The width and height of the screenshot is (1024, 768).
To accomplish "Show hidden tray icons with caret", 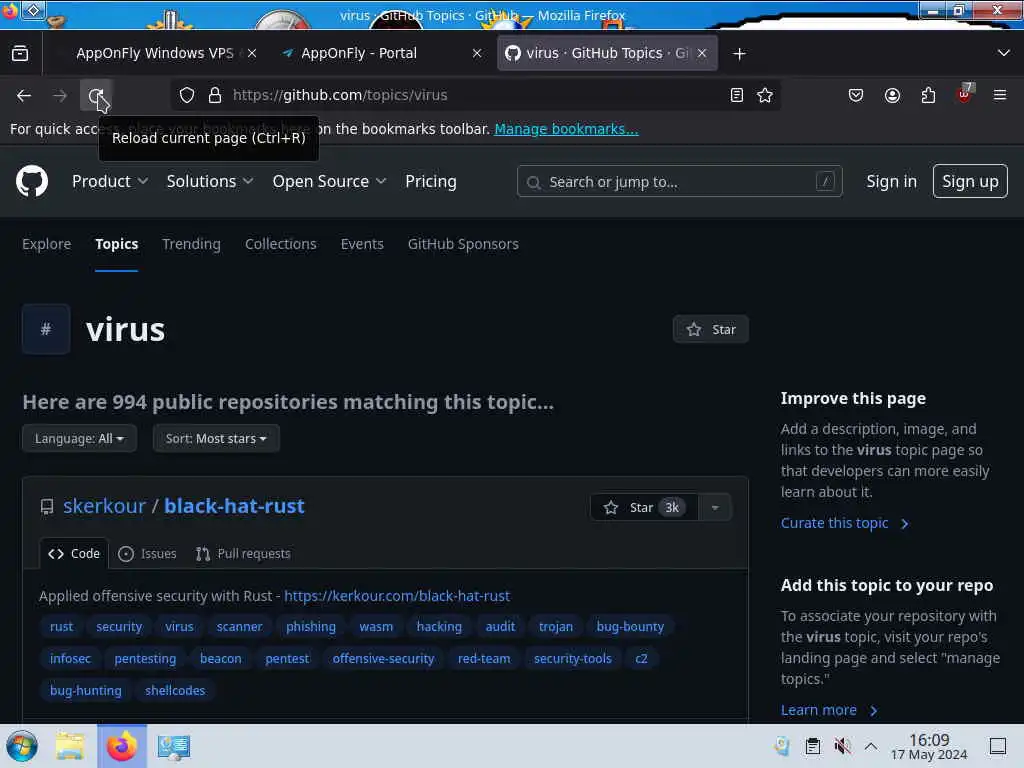I will click(x=871, y=746).
